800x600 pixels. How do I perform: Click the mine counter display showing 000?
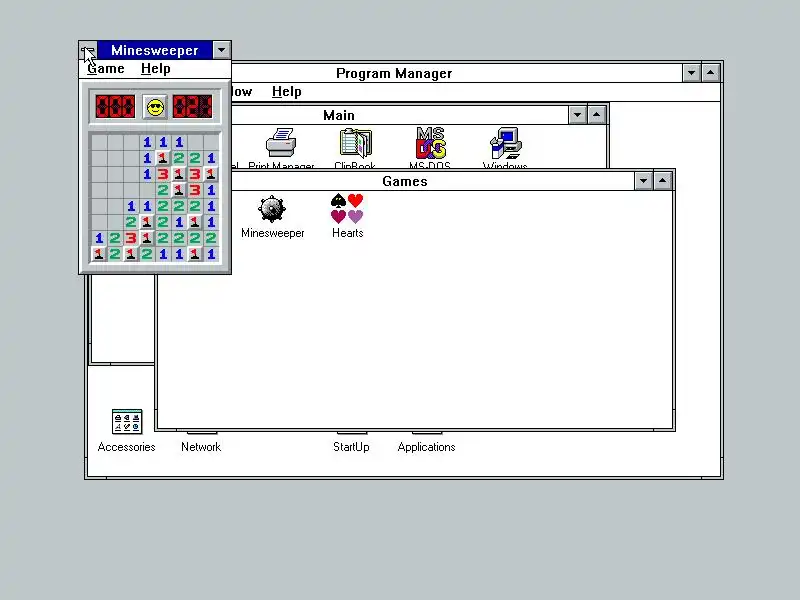115,107
